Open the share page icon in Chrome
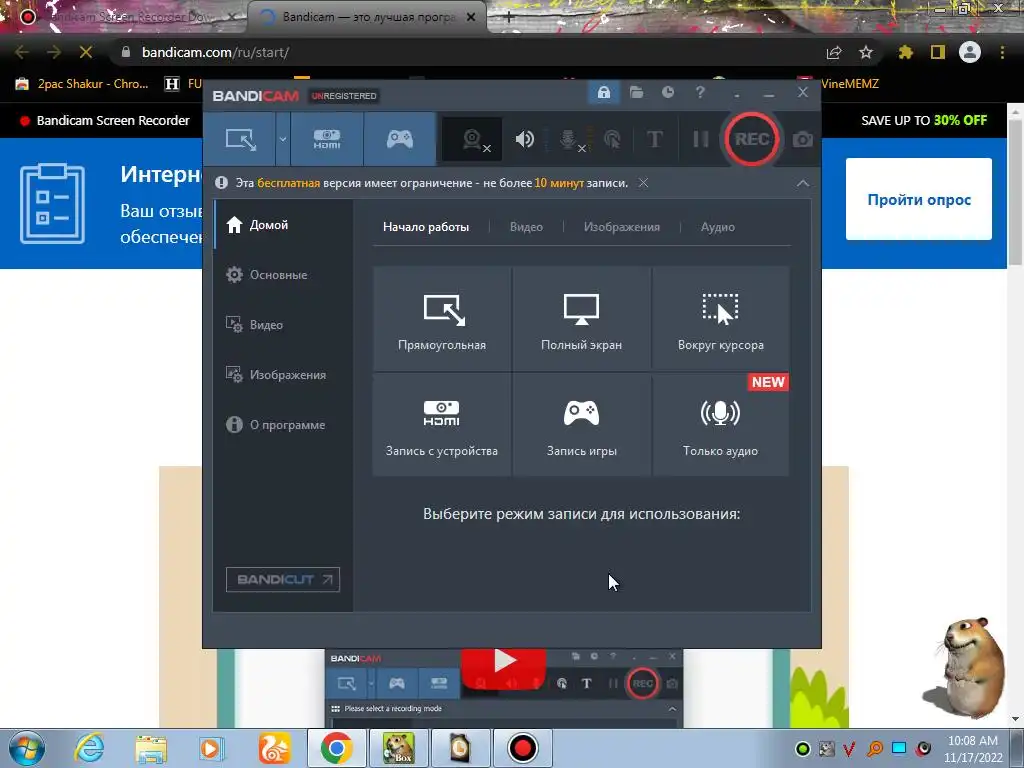1024x768 pixels. click(833, 52)
